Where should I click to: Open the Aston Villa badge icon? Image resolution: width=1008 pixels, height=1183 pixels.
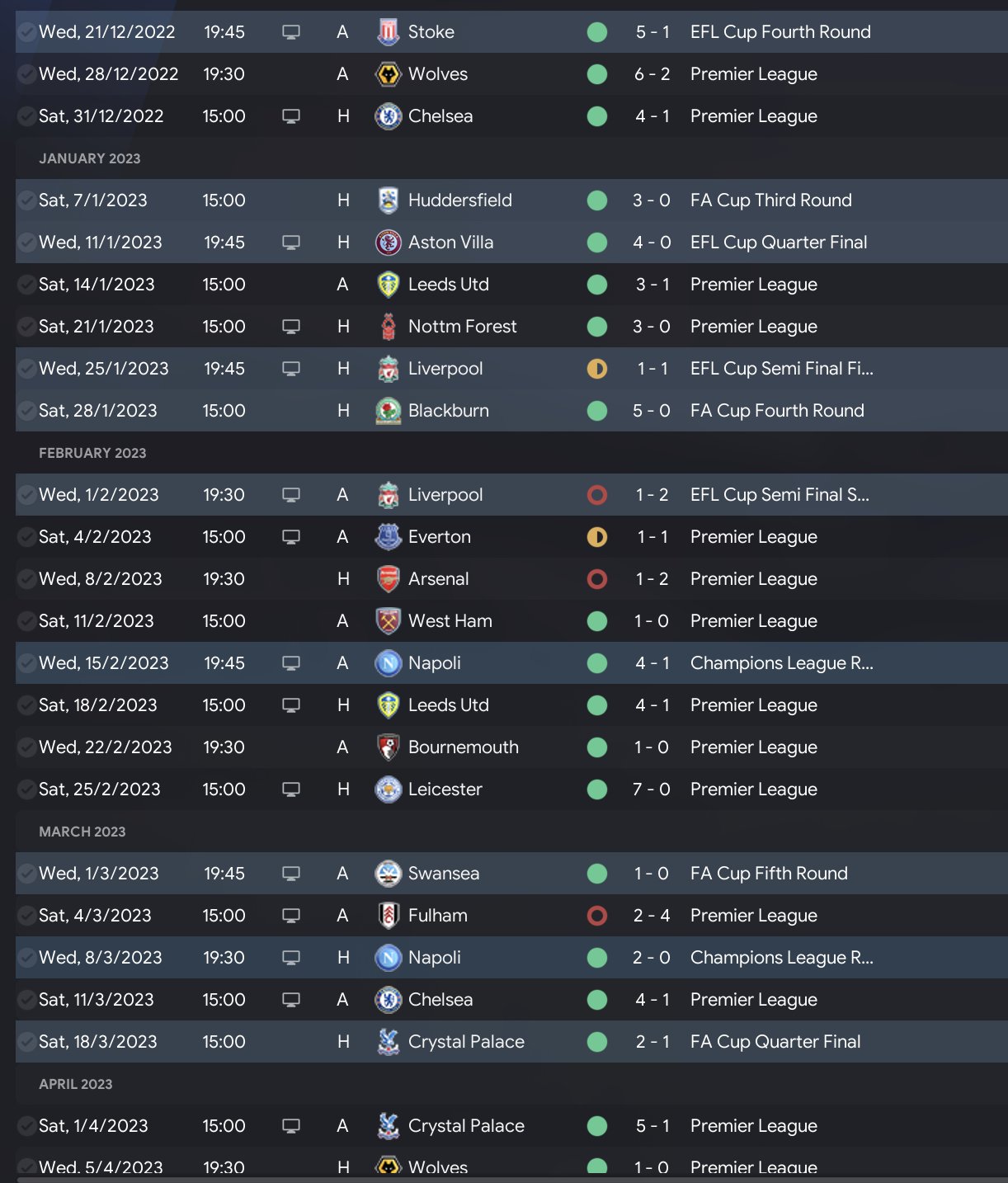[x=388, y=243]
